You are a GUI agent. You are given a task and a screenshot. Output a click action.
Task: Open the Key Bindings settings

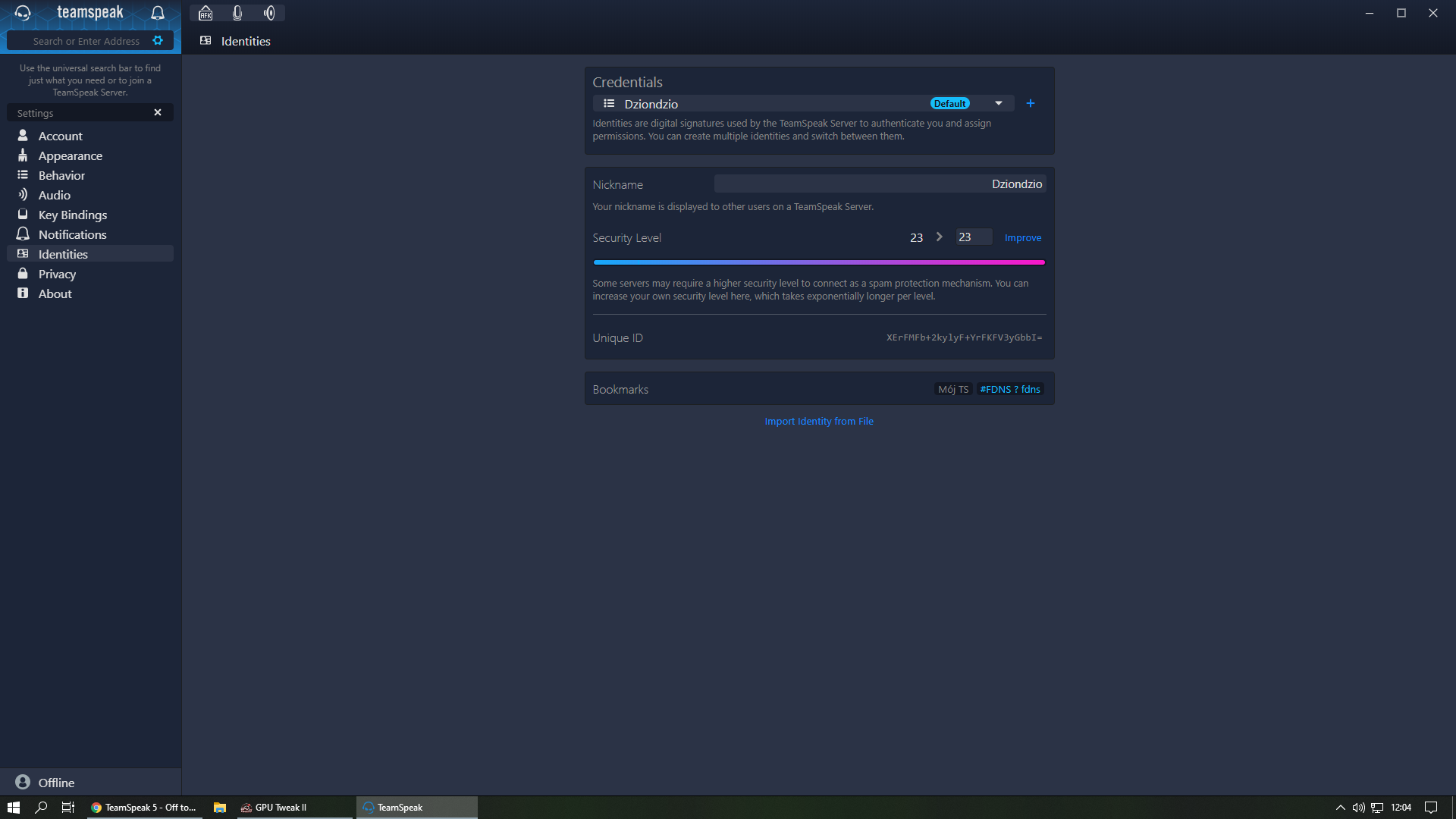(73, 215)
